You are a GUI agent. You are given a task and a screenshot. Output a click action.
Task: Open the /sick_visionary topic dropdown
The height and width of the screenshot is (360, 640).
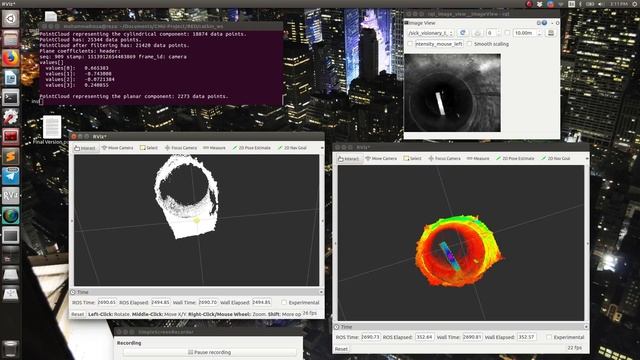point(431,33)
